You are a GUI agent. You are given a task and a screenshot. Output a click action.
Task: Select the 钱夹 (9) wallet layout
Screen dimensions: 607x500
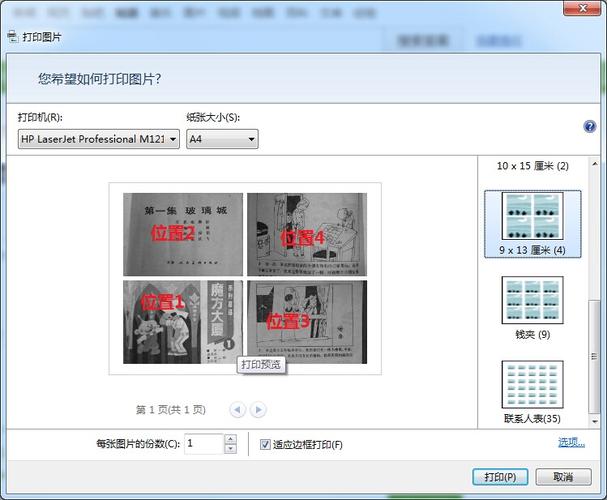(532, 308)
